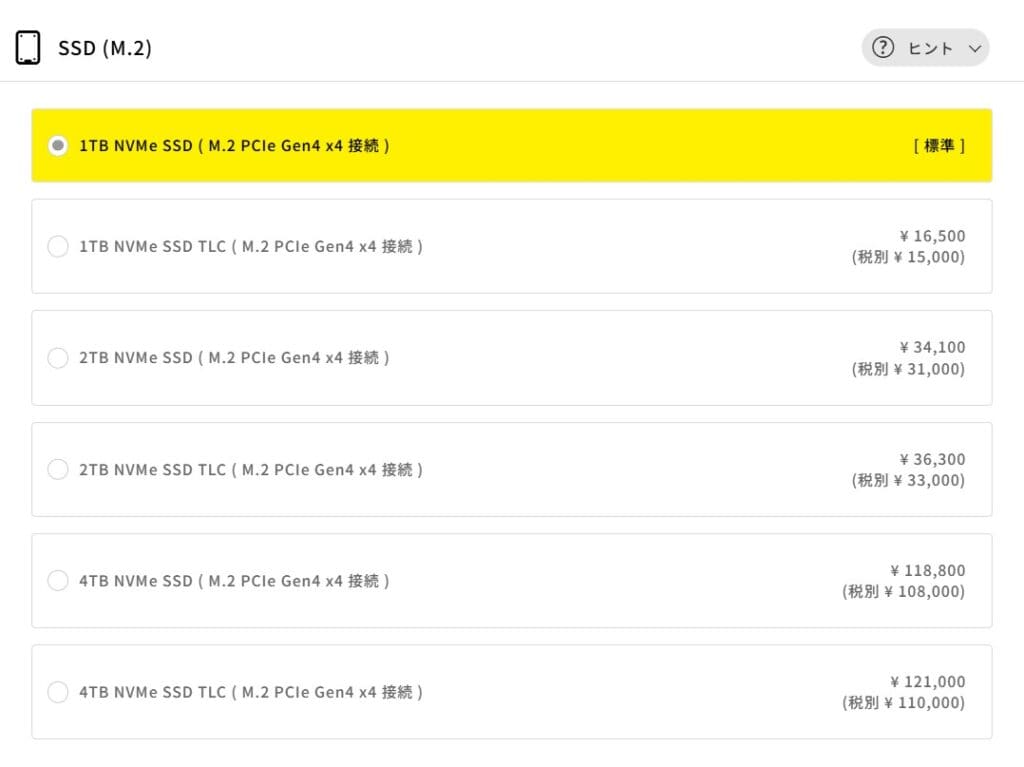
Task: Click the 2TB NVMe SSD label text
Action: 234,357
